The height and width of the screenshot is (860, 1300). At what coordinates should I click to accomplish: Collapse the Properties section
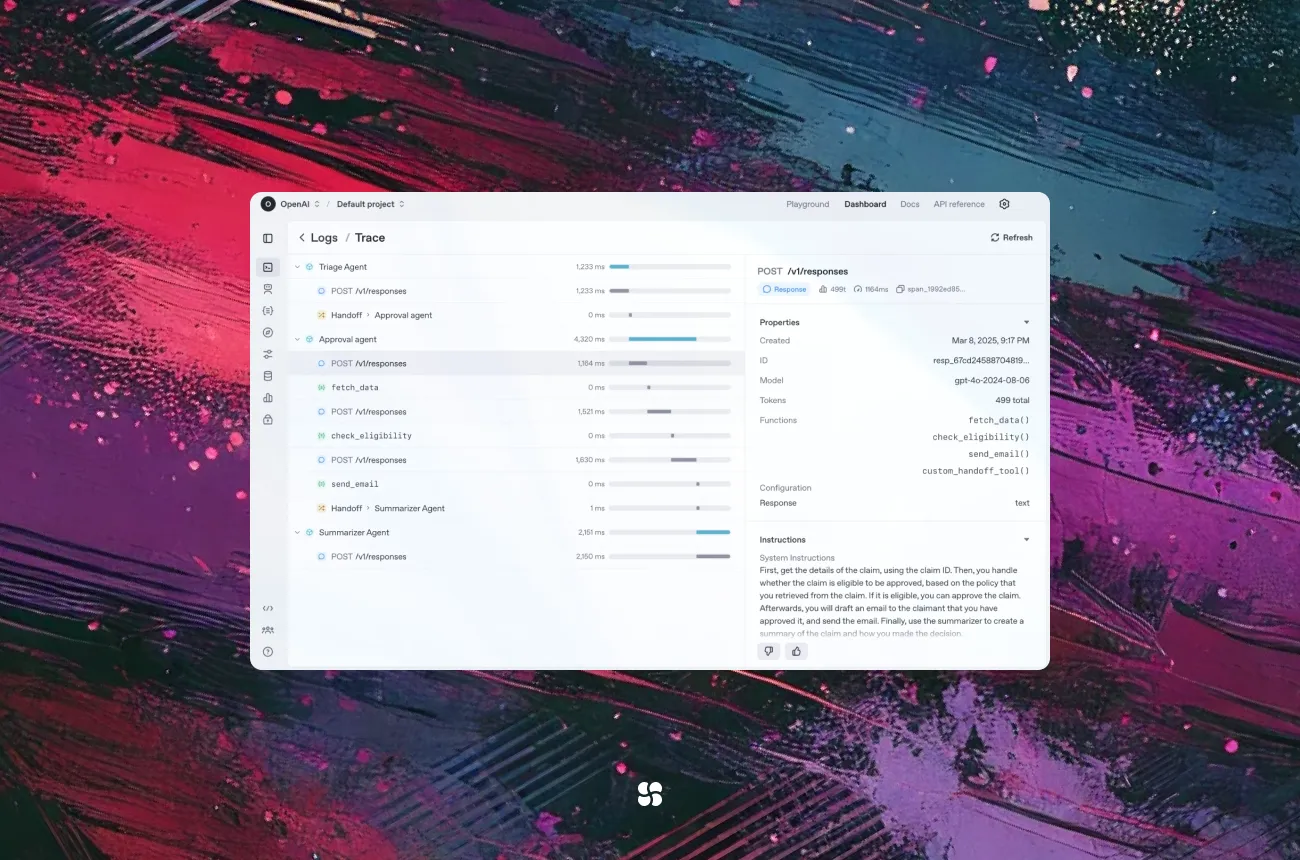1026,323
